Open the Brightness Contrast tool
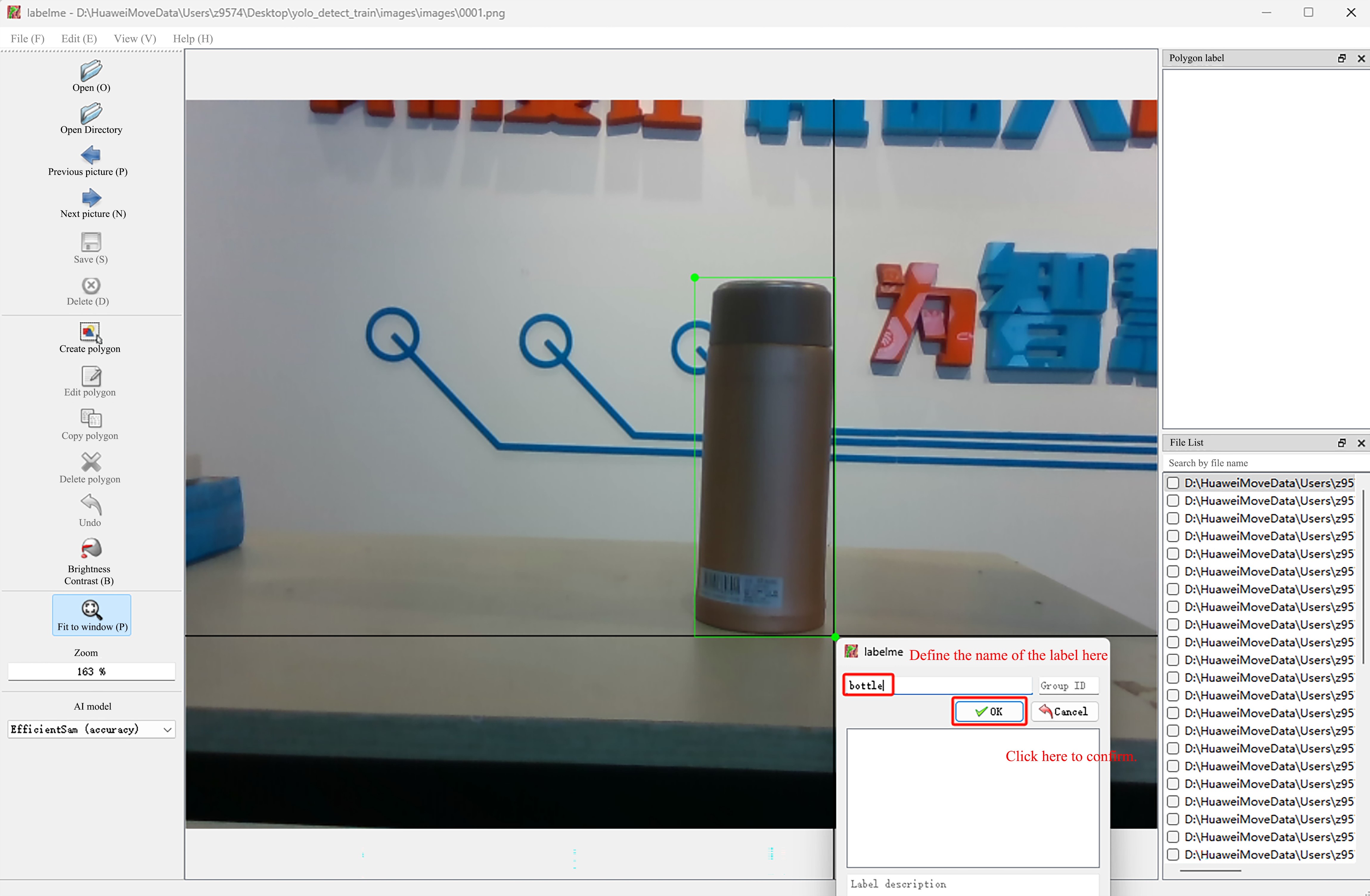Viewport: 1370px width, 896px height. pyautogui.click(x=91, y=549)
